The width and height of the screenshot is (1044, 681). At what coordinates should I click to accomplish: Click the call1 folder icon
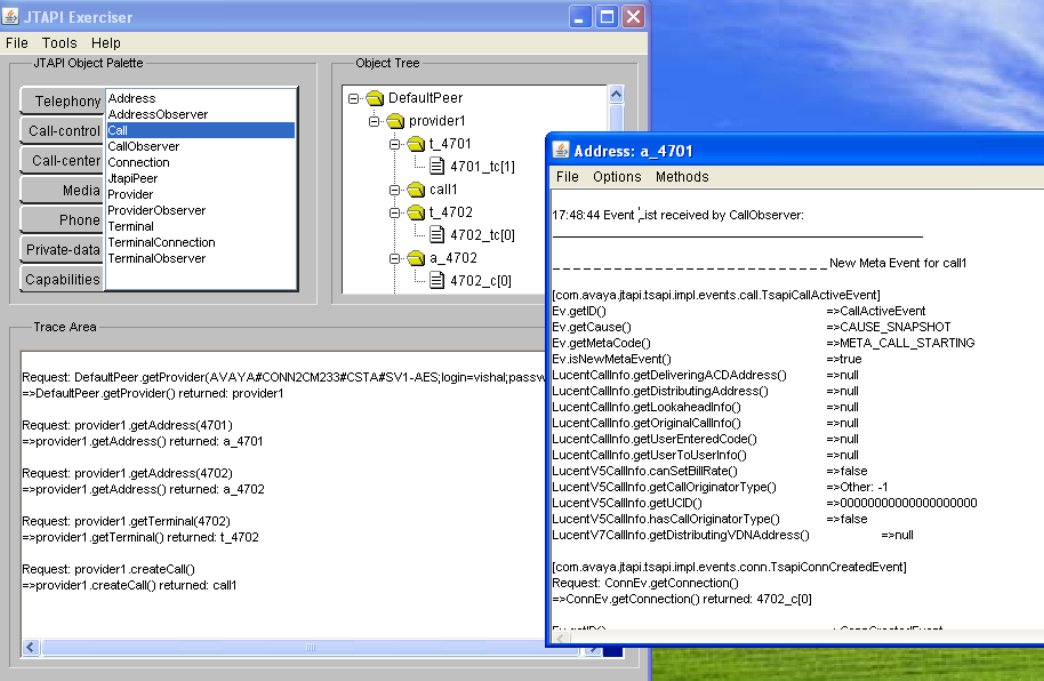click(x=416, y=190)
